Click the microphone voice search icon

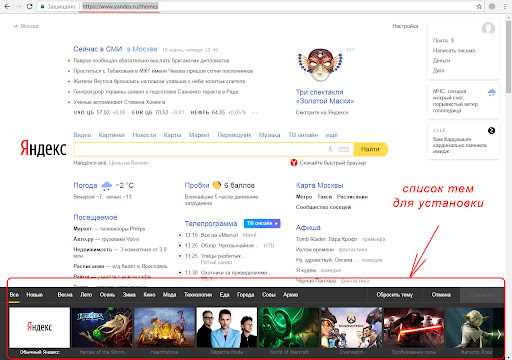(x=330, y=149)
